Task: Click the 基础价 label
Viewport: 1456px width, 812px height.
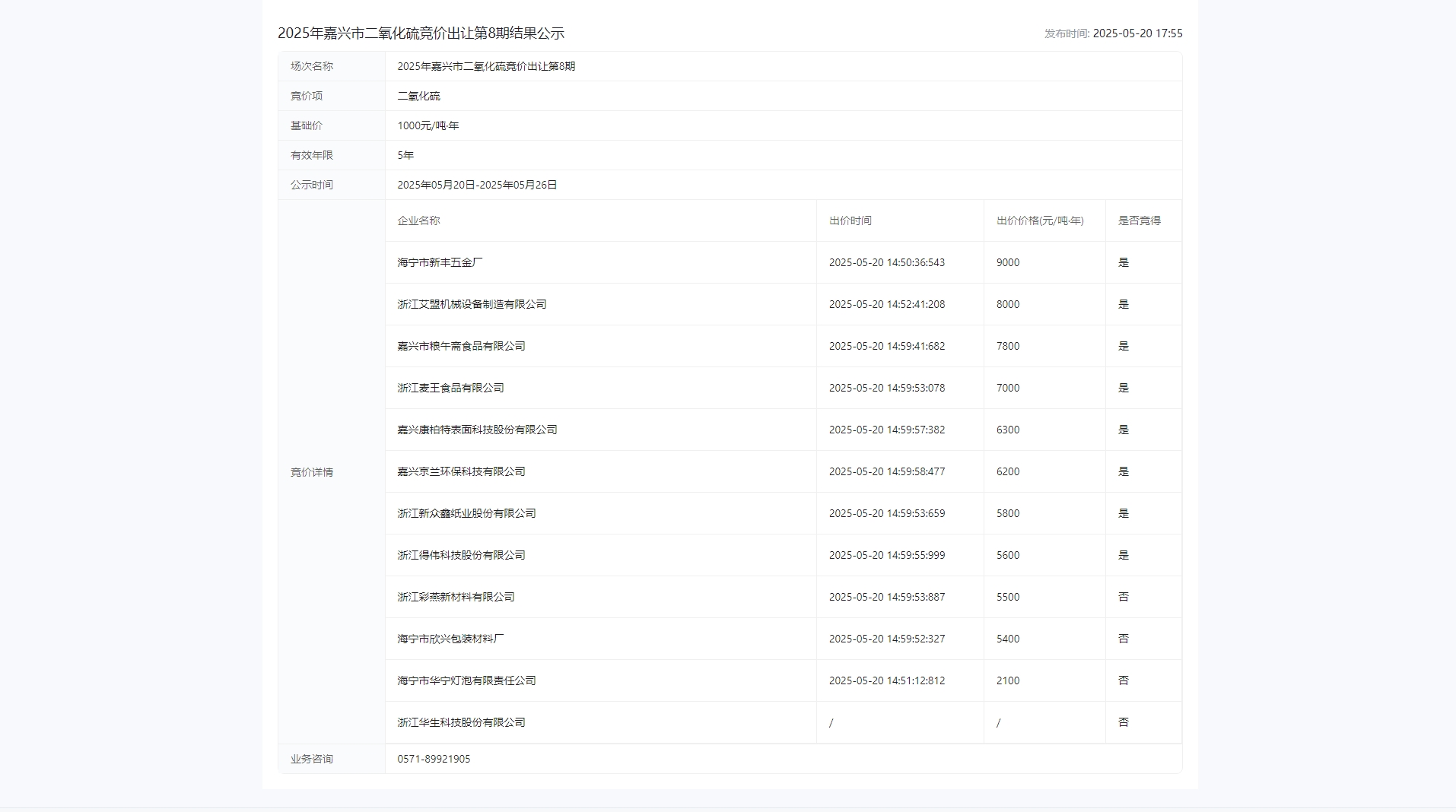Action: pos(307,125)
